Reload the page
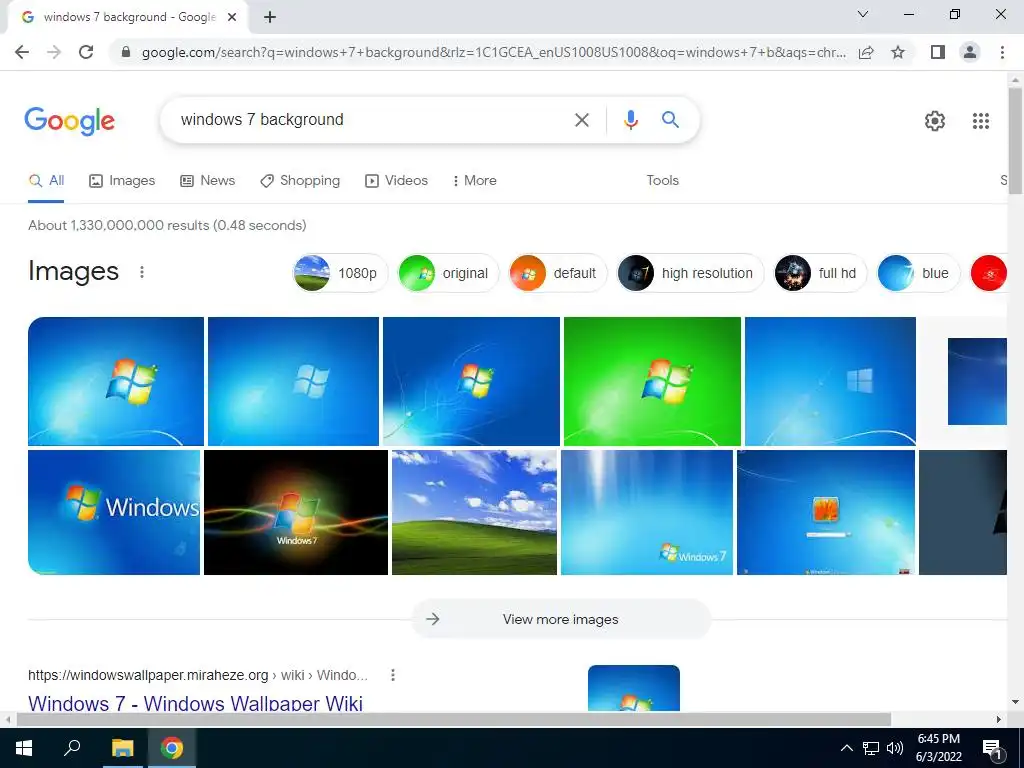Screen dimensions: 1024x768 (x=86, y=52)
